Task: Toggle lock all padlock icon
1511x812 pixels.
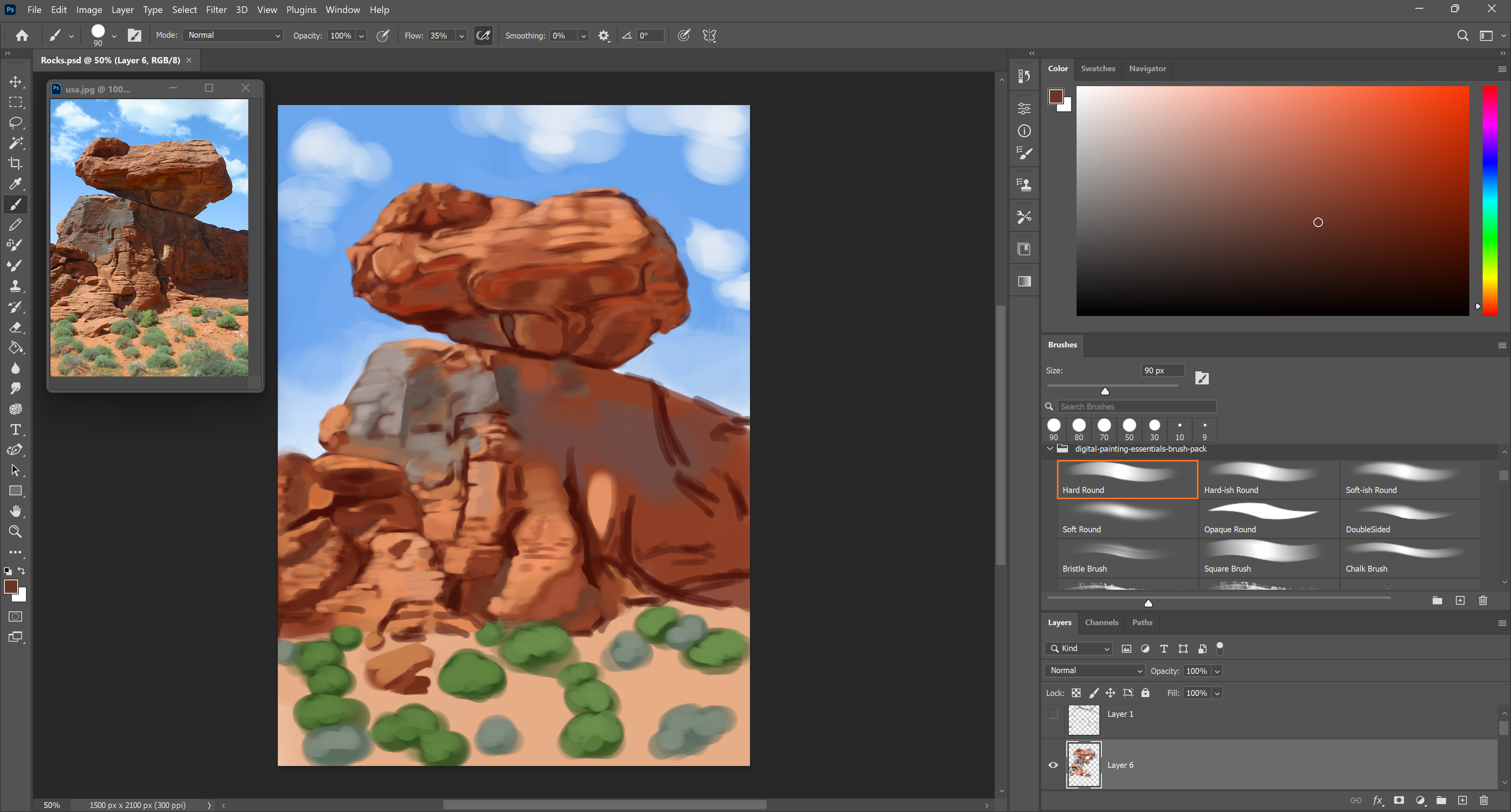Action: click(x=1145, y=693)
